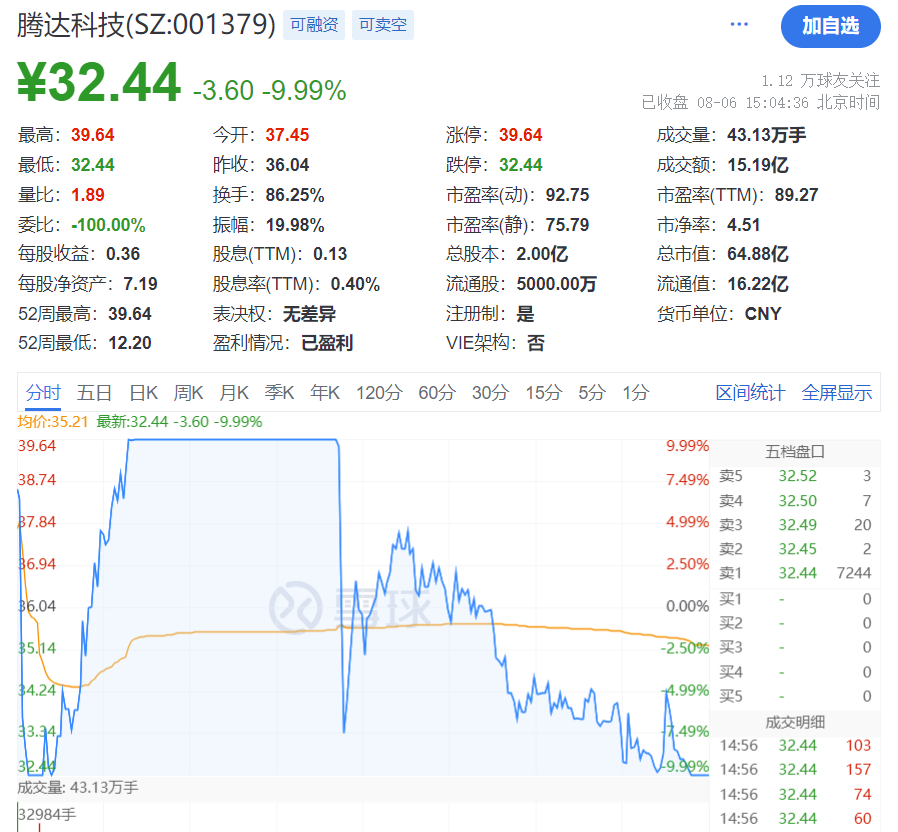Viewport: 898px width, 832px height.
Task: Open the 周K chart tab
Action: pyautogui.click(x=188, y=393)
